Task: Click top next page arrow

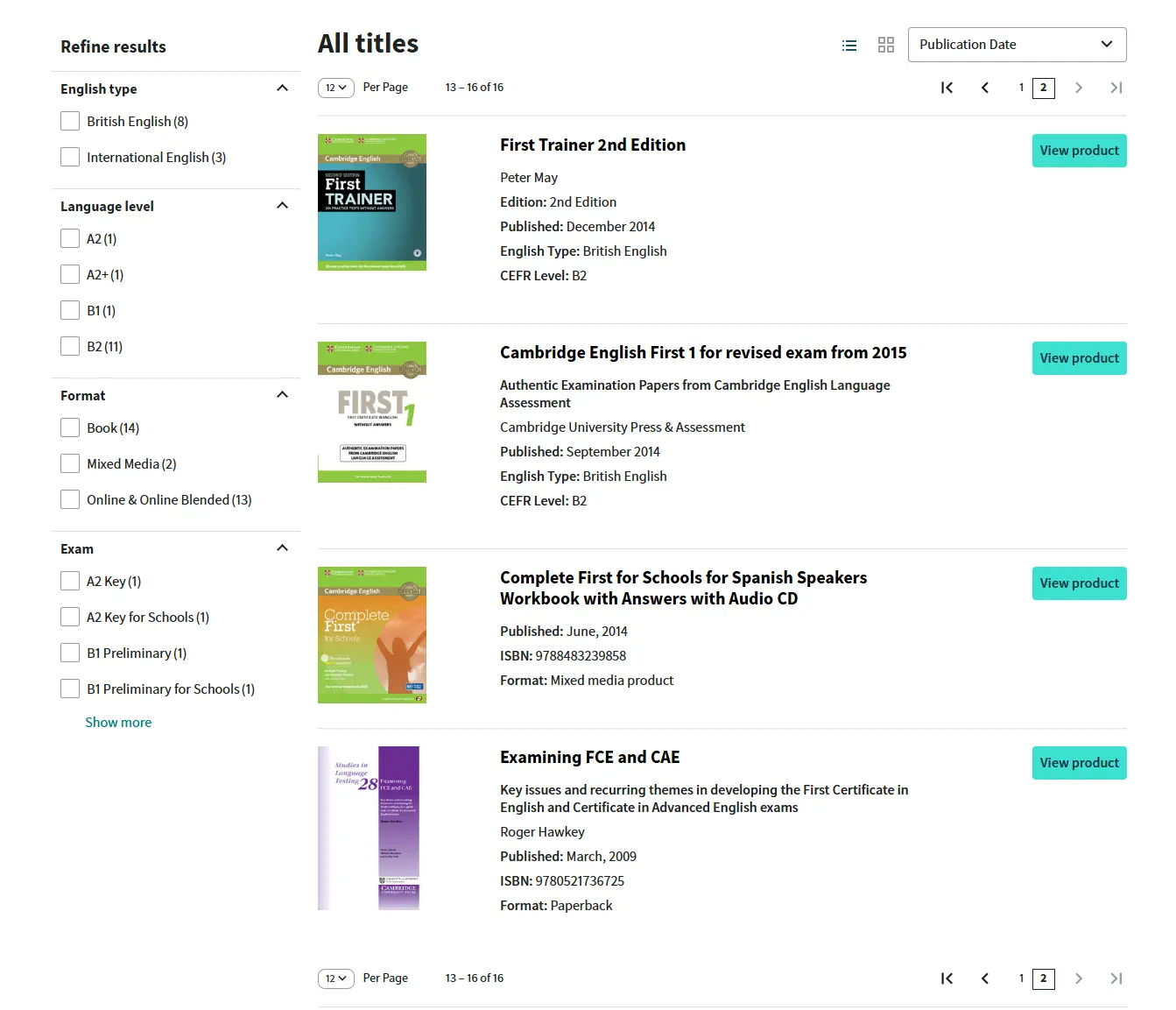Action: (x=1079, y=88)
